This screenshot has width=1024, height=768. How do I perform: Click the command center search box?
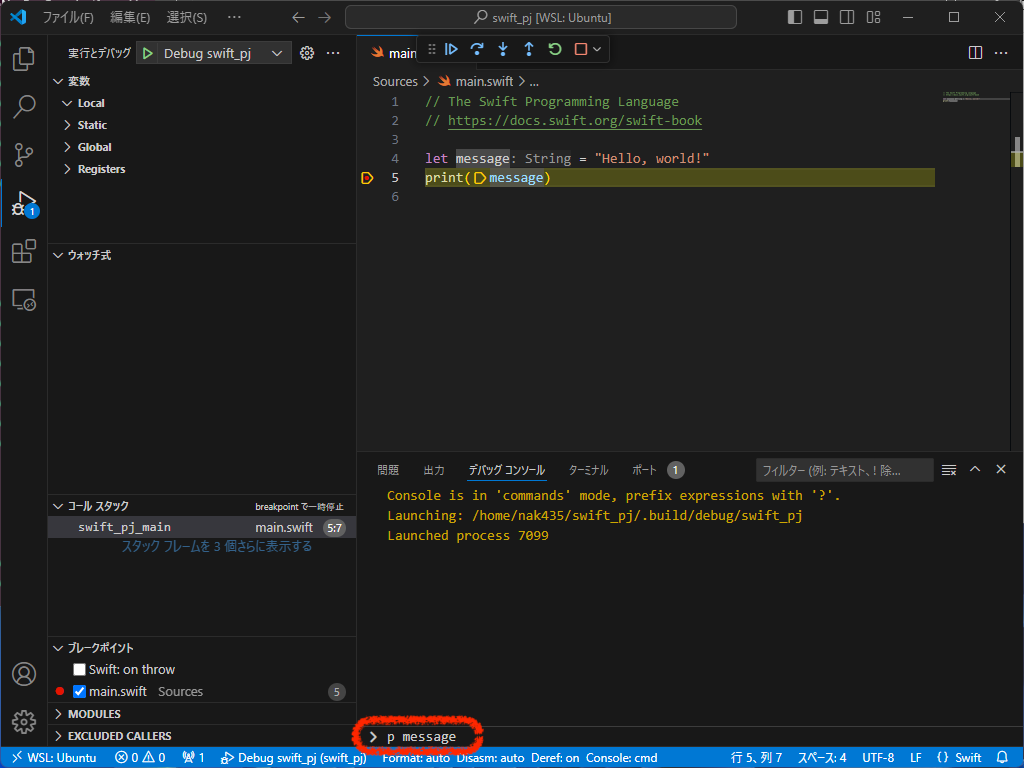541,18
